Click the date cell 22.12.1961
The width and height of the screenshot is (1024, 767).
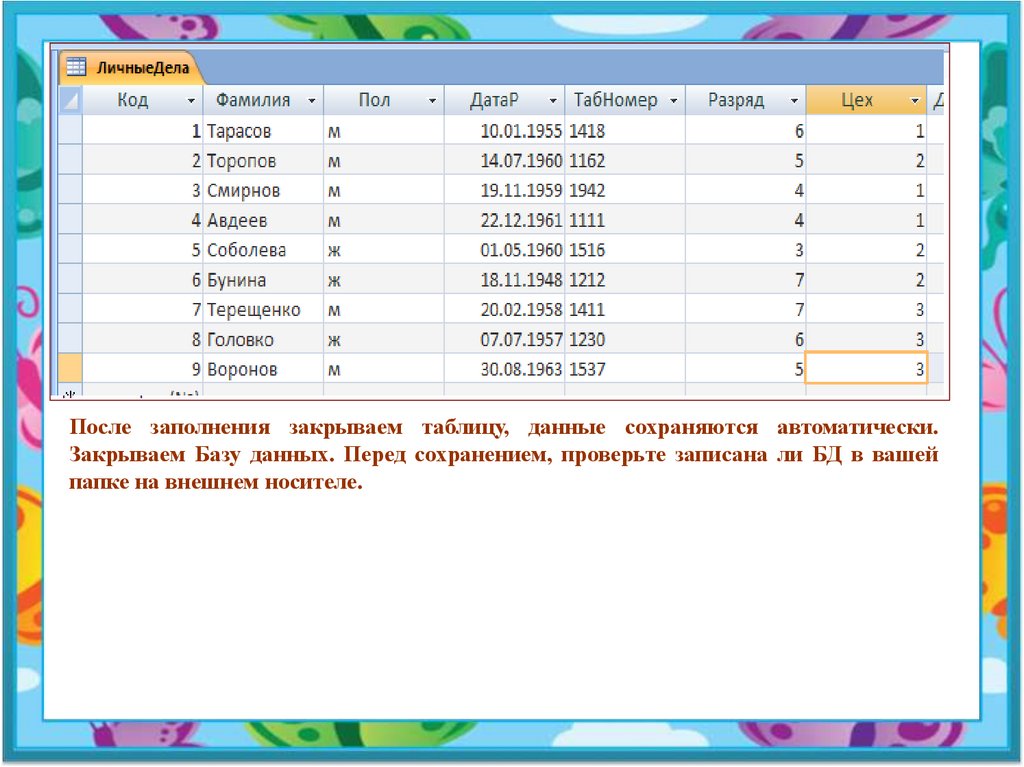coord(504,220)
